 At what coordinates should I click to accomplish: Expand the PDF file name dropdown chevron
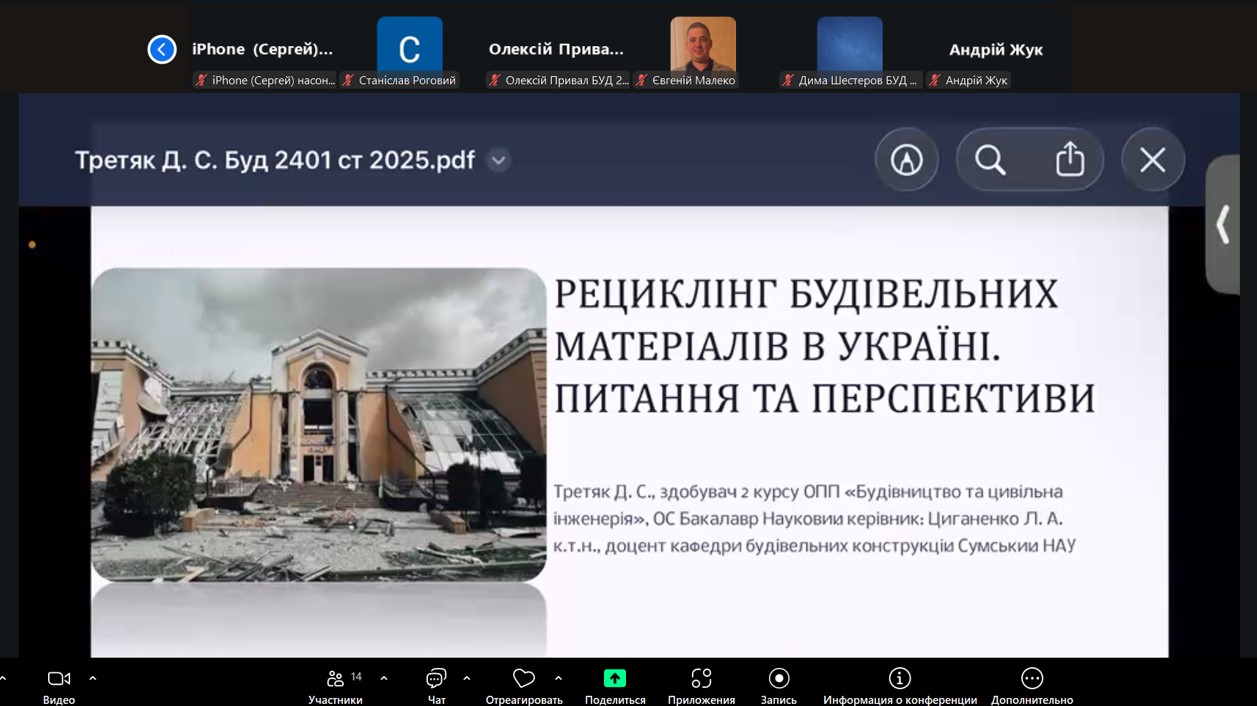[x=498, y=160]
